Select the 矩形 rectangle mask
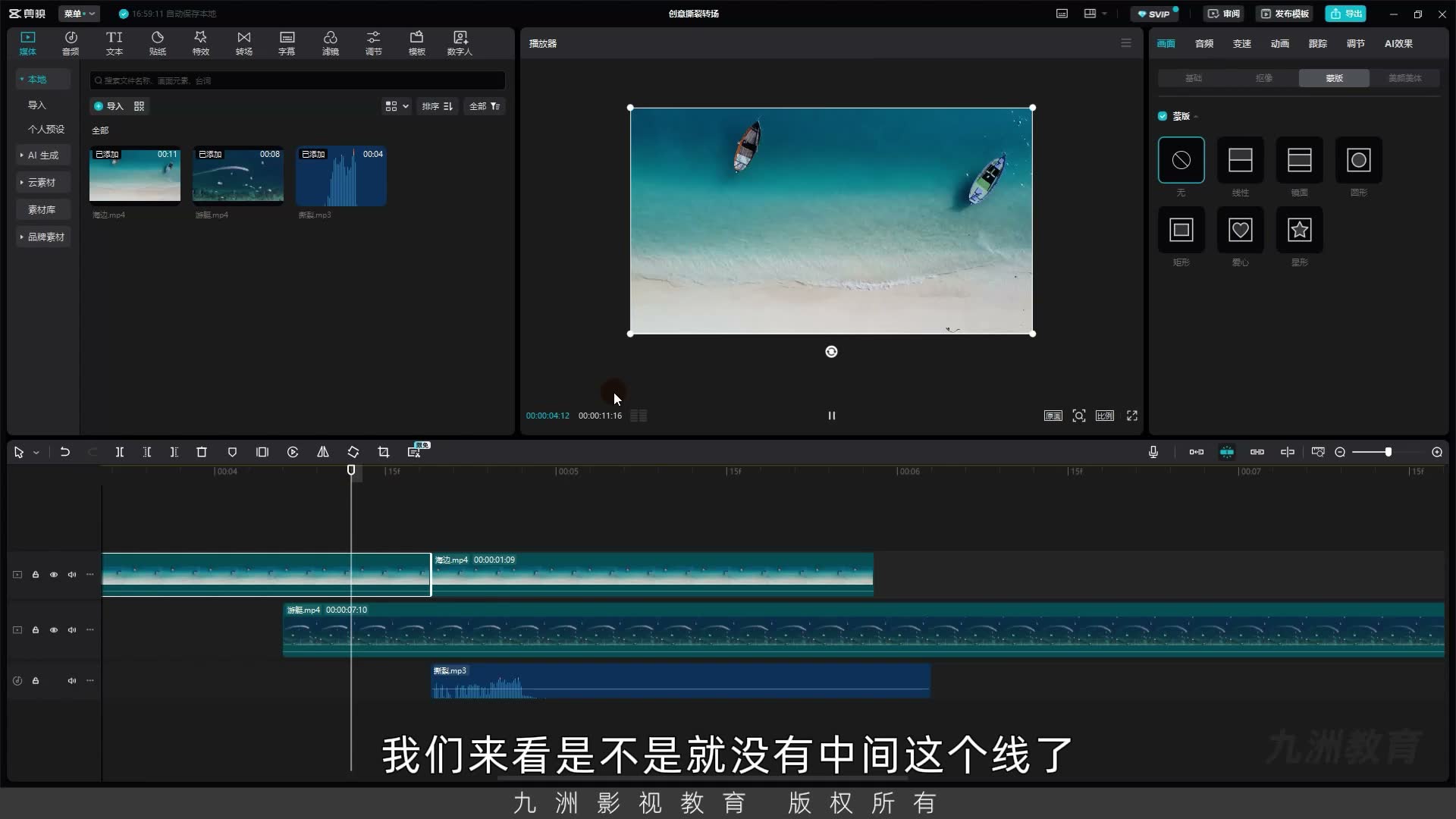This screenshot has width=1456, height=819. click(1181, 230)
